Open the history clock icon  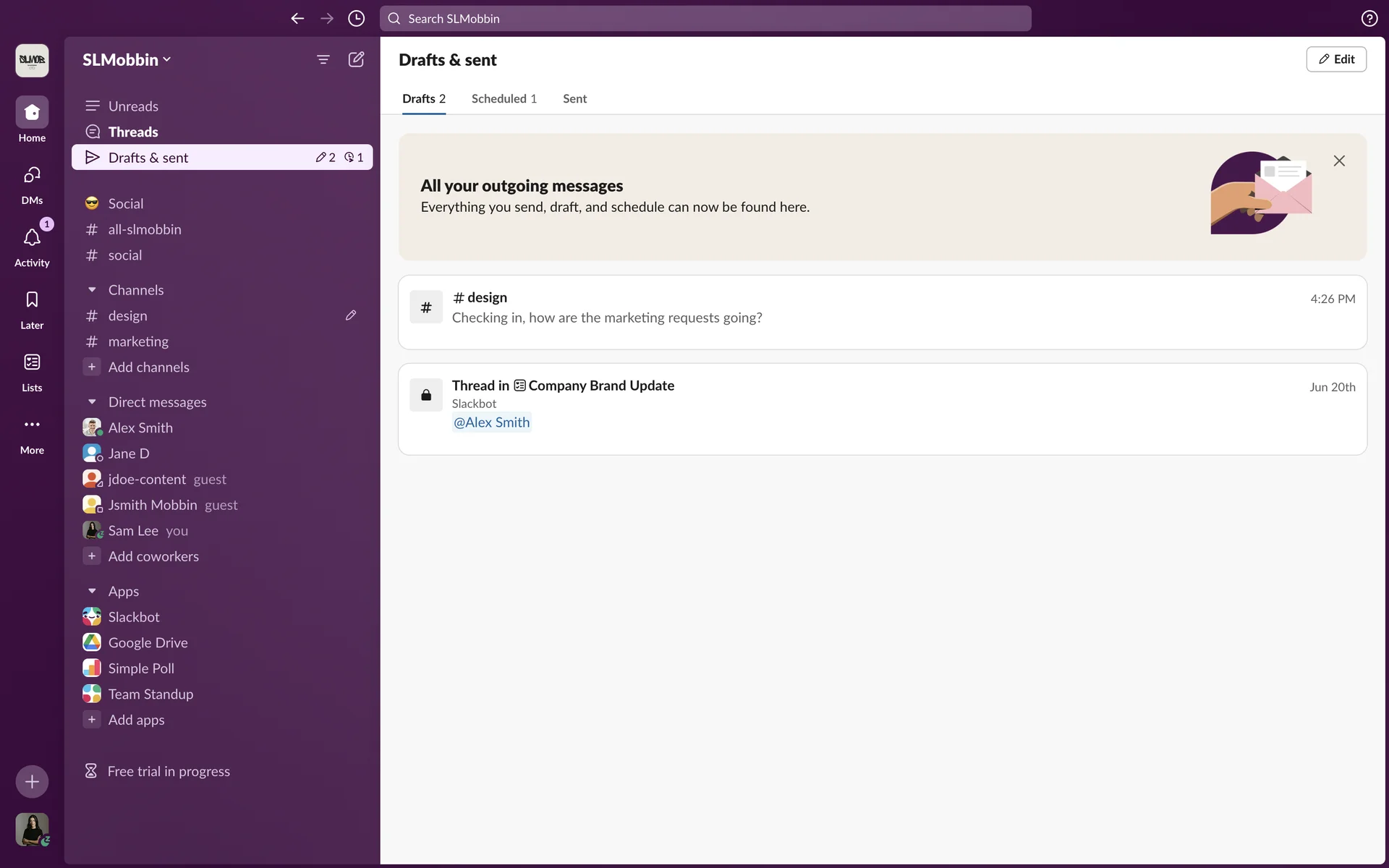[x=356, y=19]
